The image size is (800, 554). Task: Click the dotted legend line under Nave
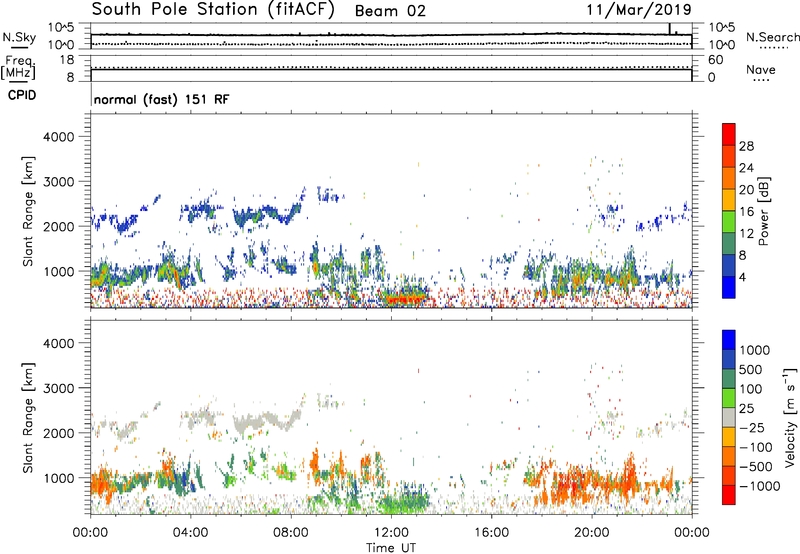[761, 80]
